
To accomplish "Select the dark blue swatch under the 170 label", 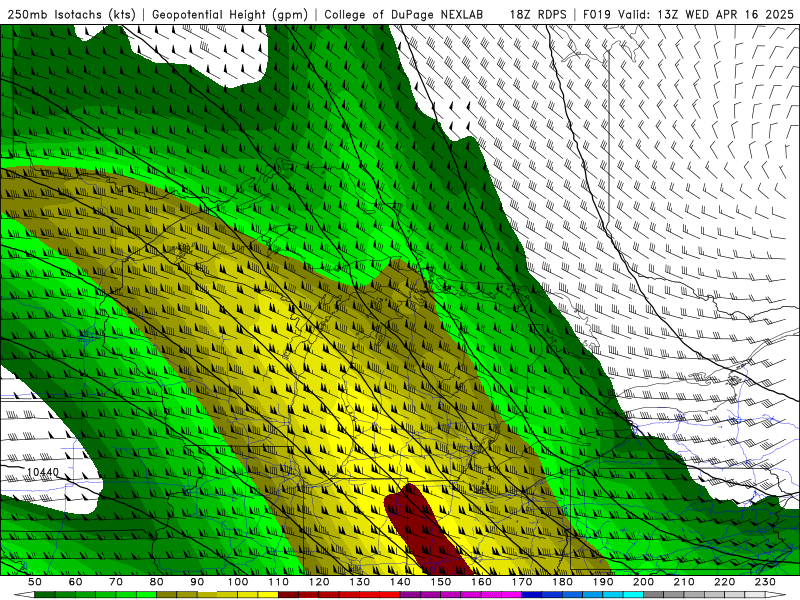I will [x=532, y=595].
